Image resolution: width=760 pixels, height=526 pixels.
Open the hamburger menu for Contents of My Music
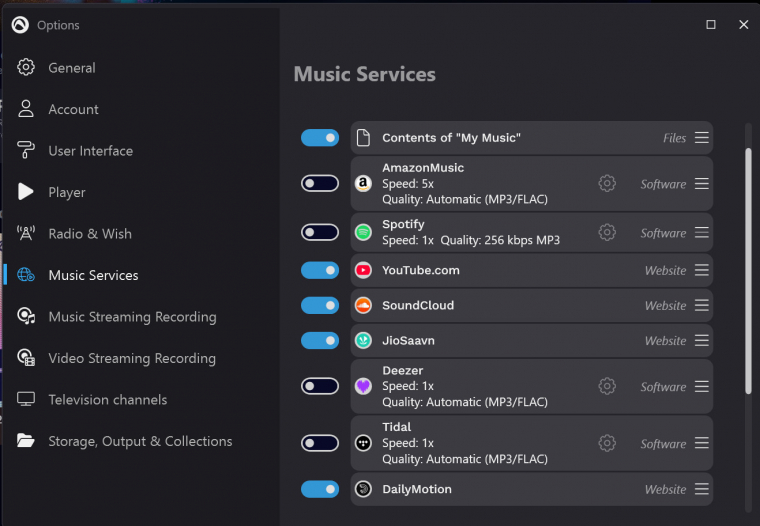(x=702, y=138)
